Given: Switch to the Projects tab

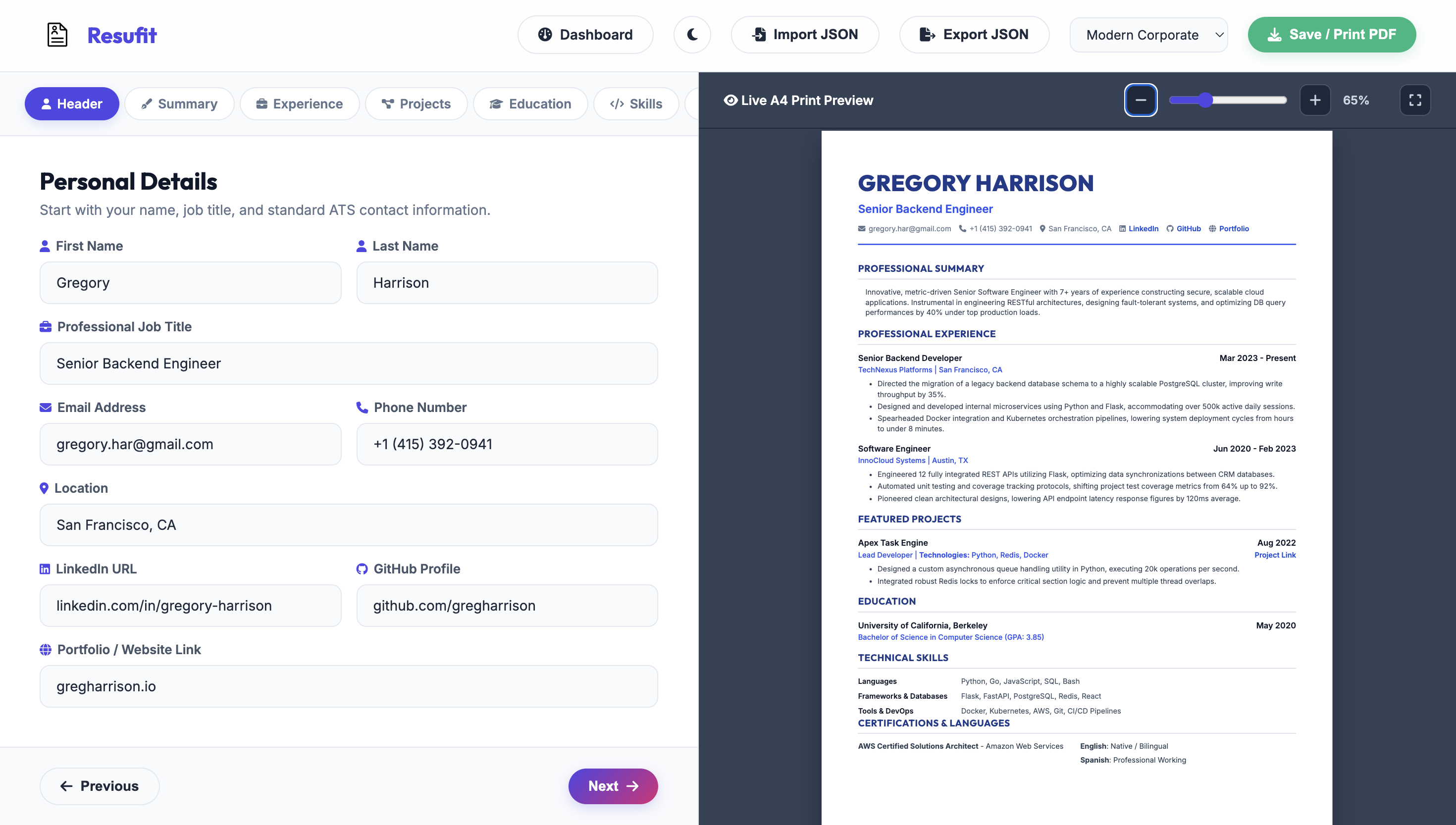Looking at the screenshot, I should pyautogui.click(x=416, y=103).
